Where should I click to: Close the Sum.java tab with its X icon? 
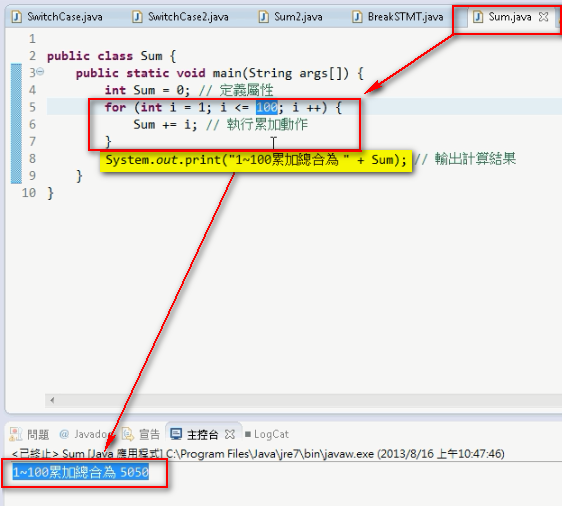coord(544,17)
